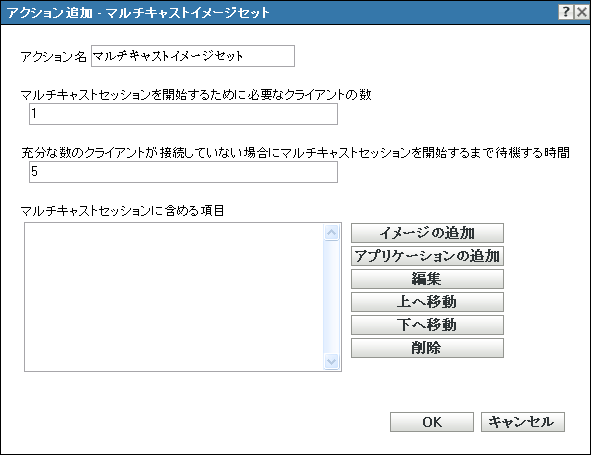The width and height of the screenshot is (591, 455).
Task: Dismiss the dialog with キャンセル
Action: pos(522,422)
